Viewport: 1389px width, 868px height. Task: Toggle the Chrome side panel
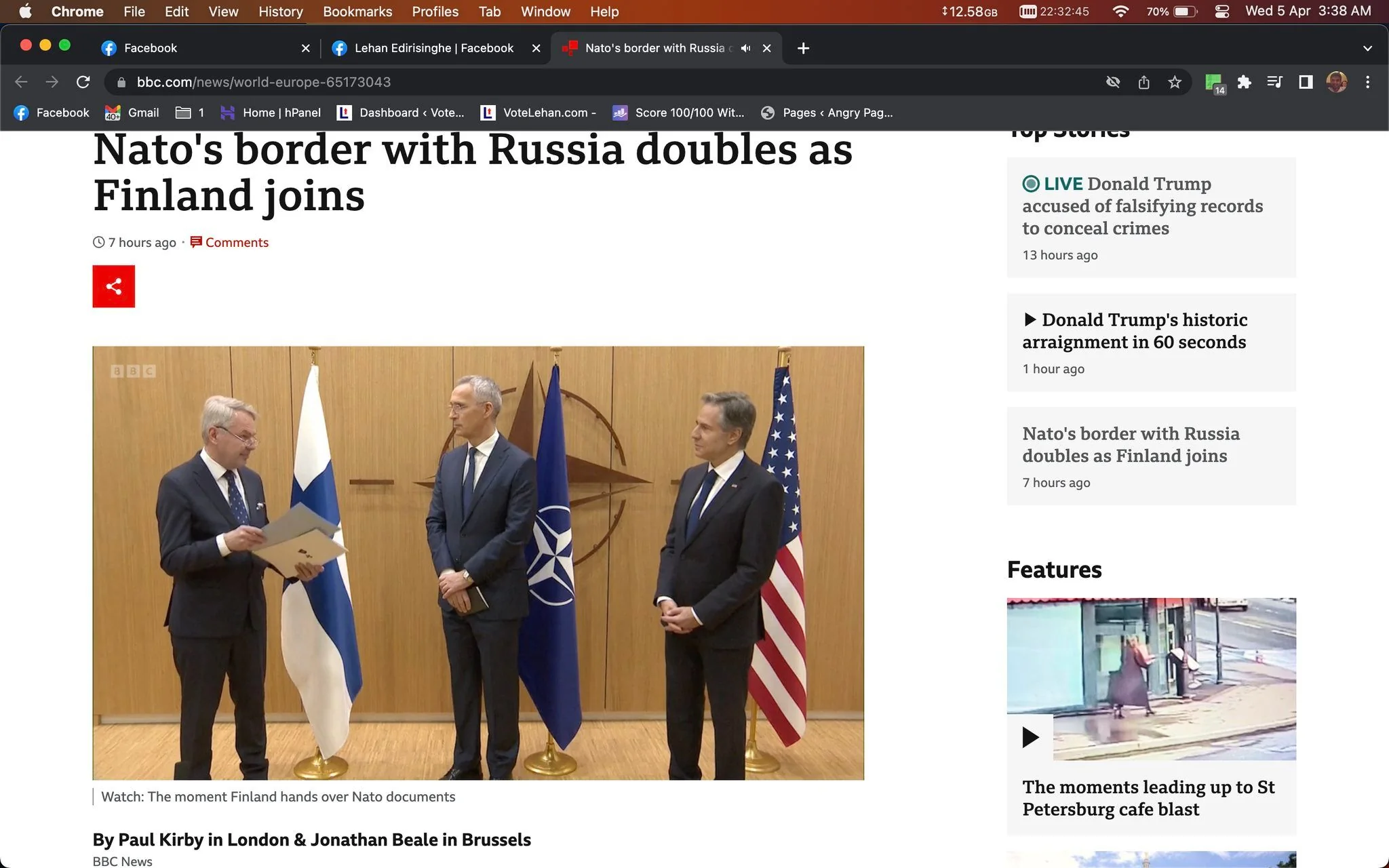pyautogui.click(x=1306, y=82)
